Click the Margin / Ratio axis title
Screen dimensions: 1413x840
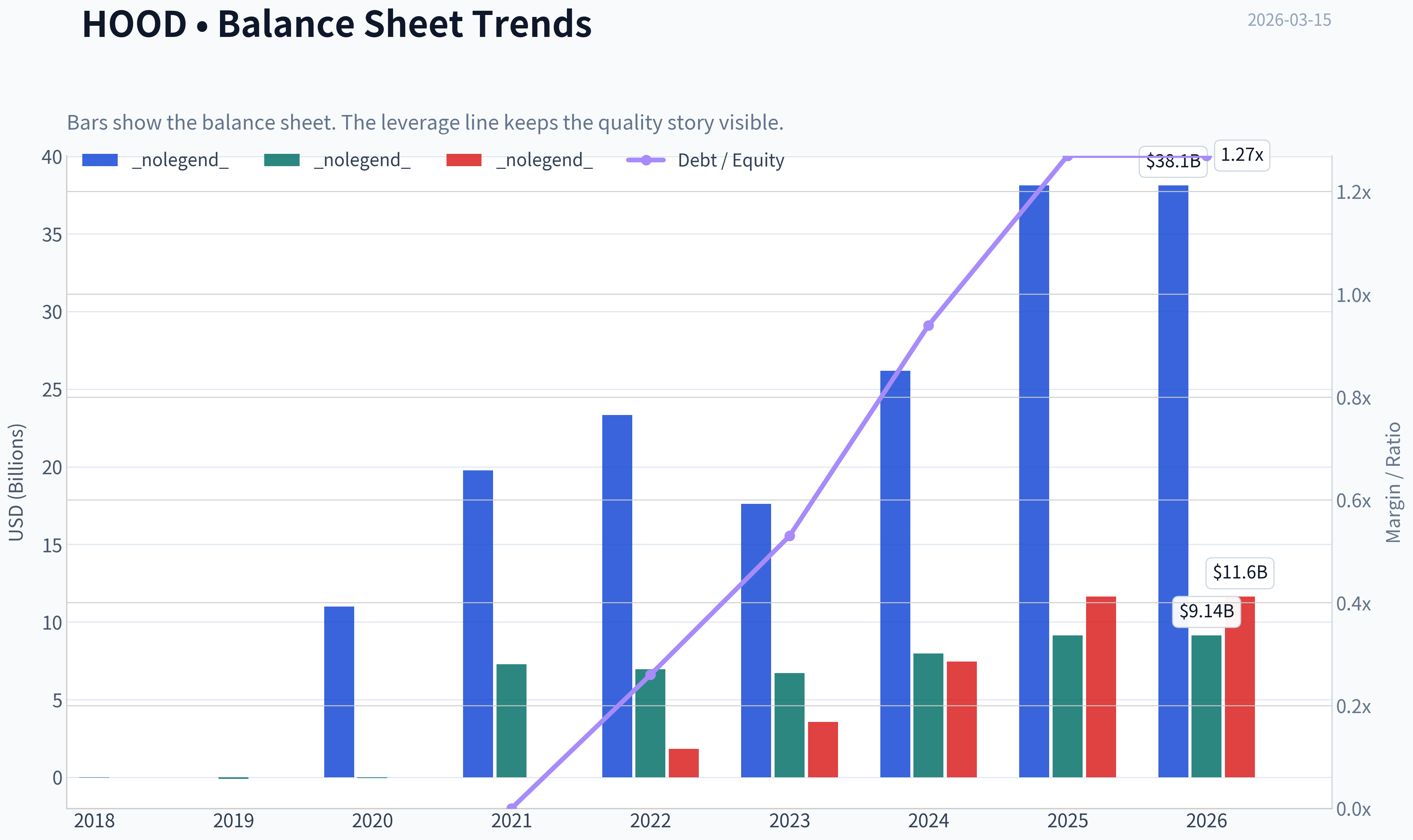1393,482
